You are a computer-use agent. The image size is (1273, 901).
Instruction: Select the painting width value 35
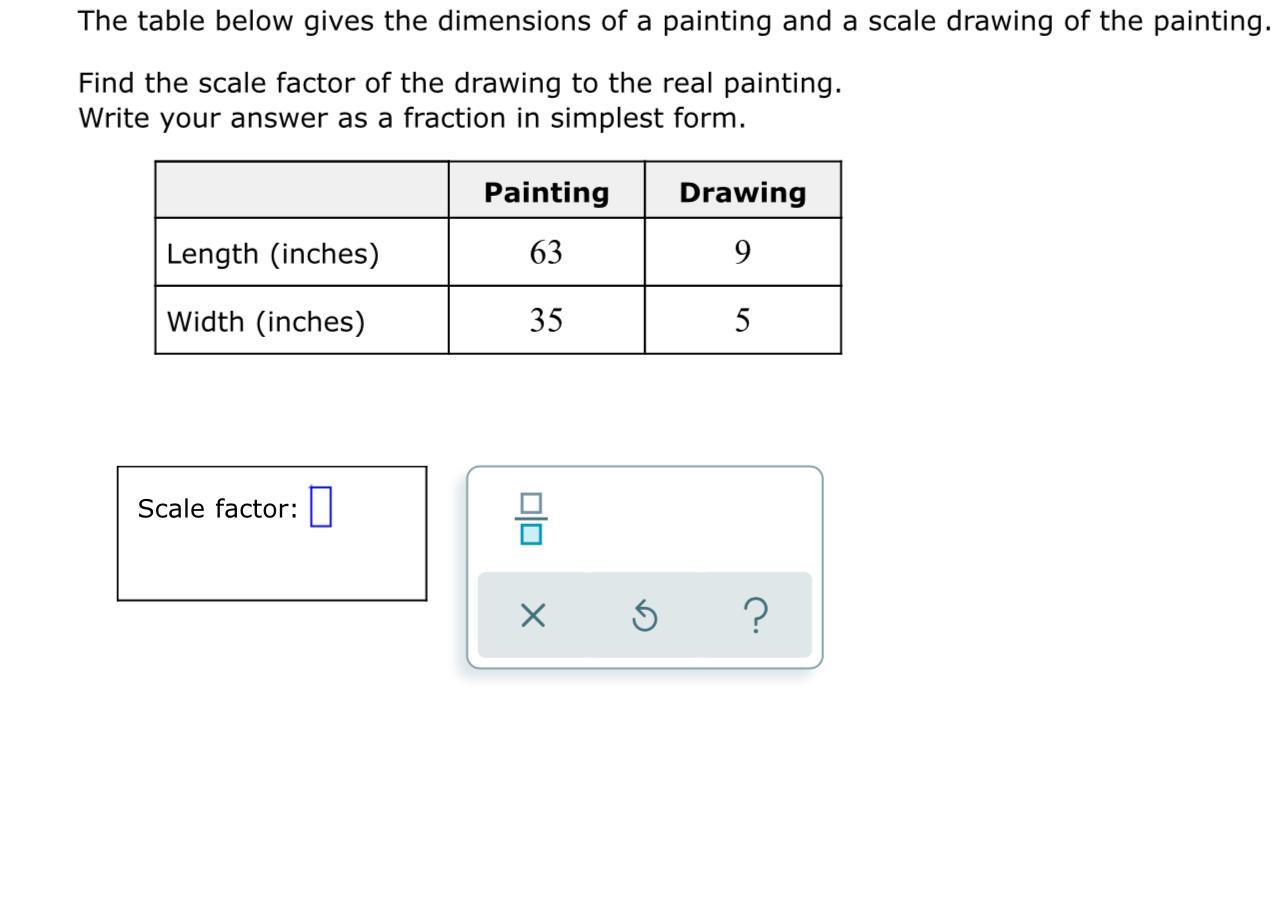click(546, 321)
